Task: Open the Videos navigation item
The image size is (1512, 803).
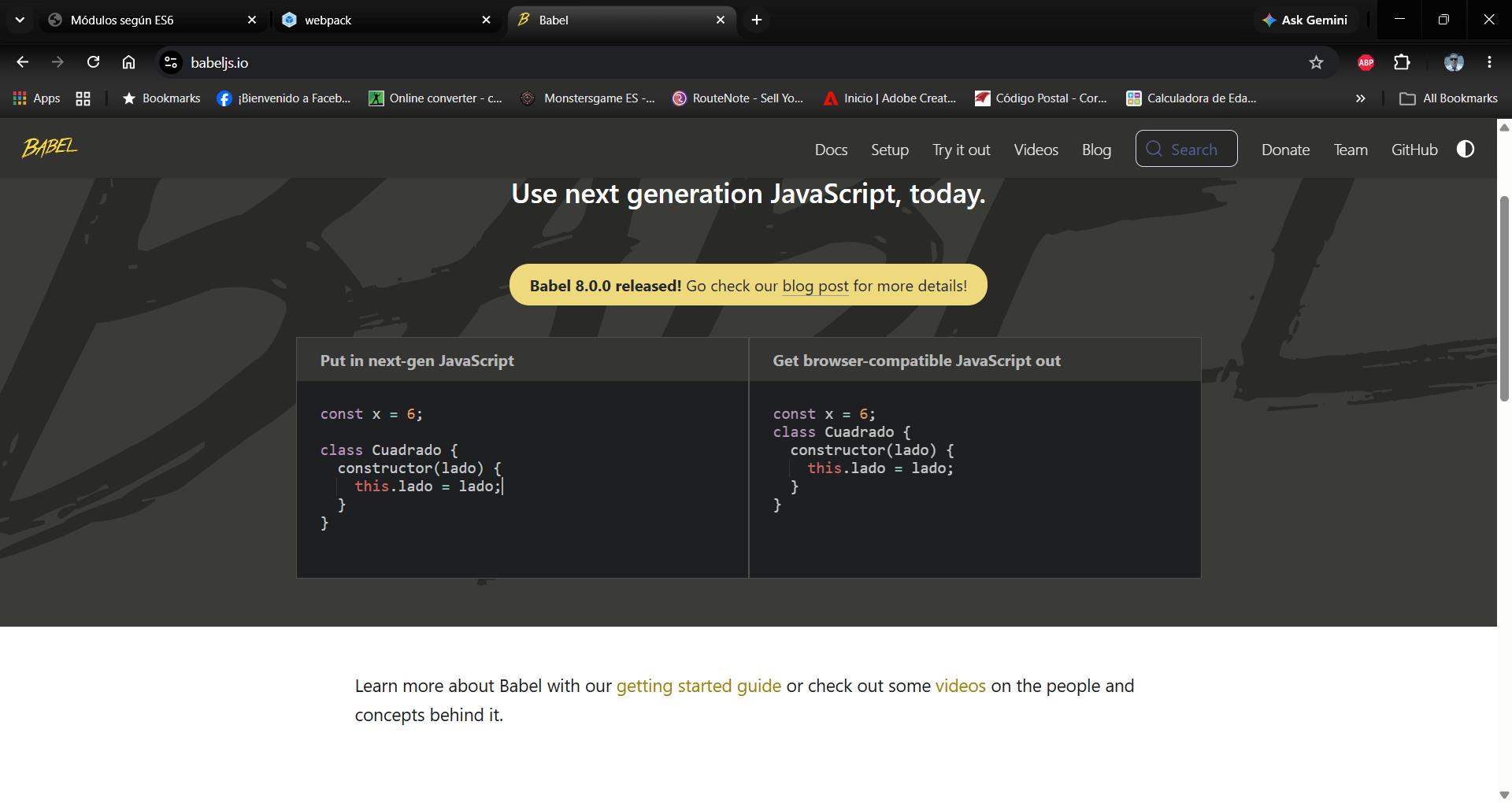Action: click(x=1036, y=150)
